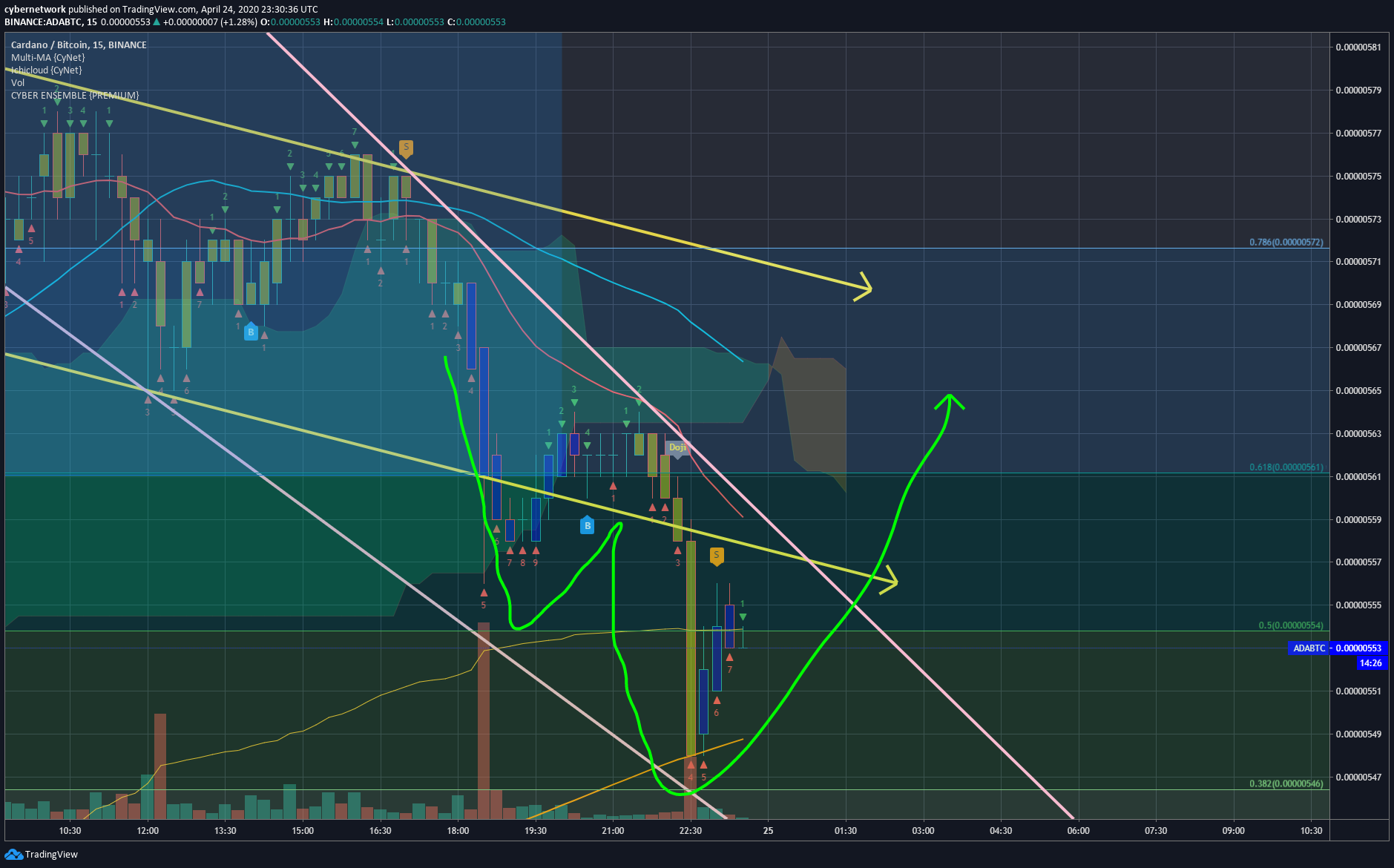Viewport: 1394px width, 868px height.
Task: Click the 12:00 time axis label
Action: click(148, 831)
